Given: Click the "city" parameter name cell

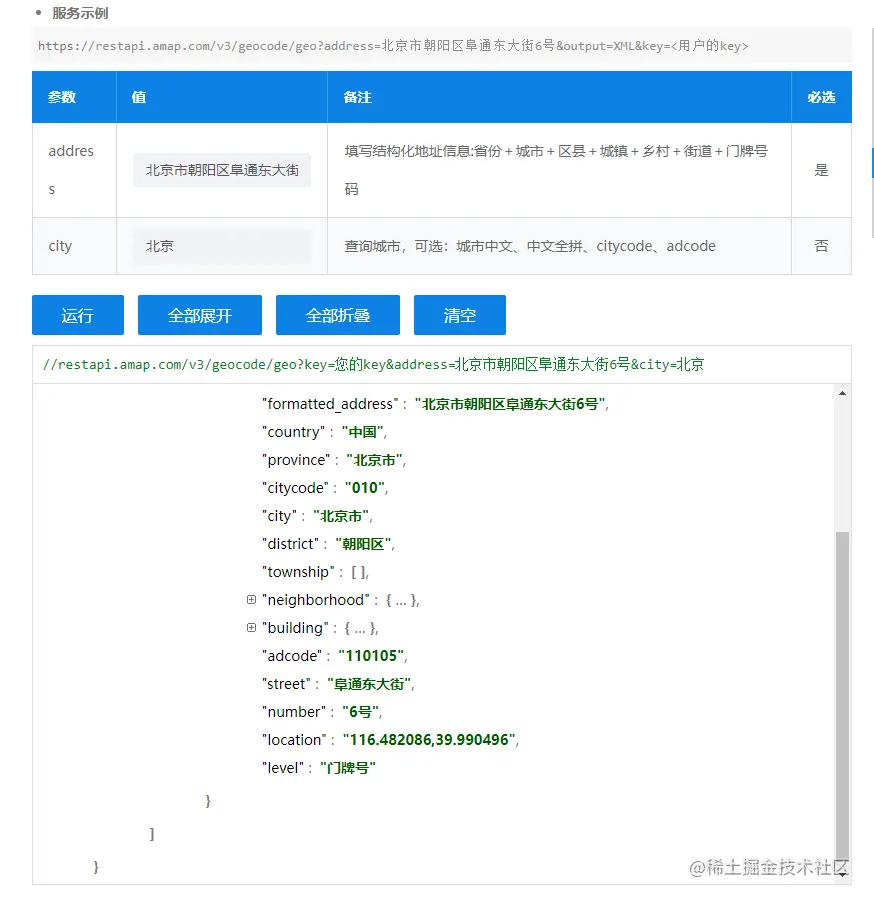Looking at the screenshot, I should [x=74, y=246].
